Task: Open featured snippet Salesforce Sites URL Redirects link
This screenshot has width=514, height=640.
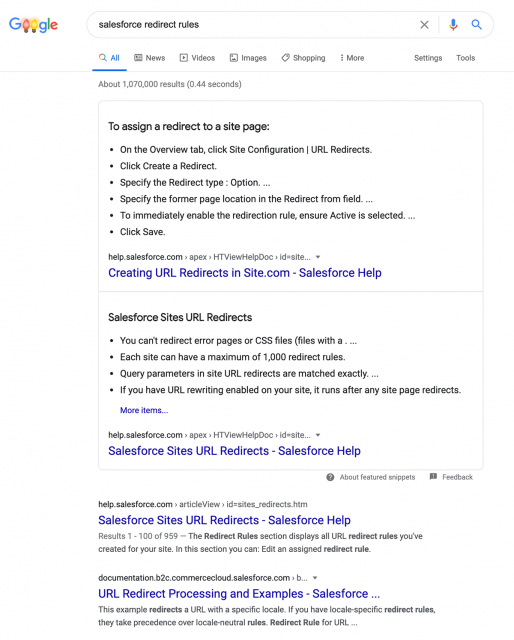Action: [x=234, y=451]
